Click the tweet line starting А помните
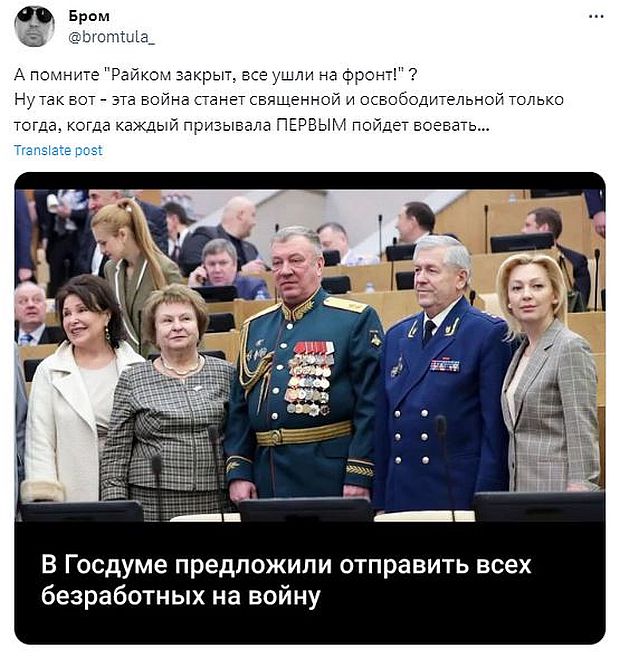The height and width of the screenshot is (659, 620). tap(216, 75)
